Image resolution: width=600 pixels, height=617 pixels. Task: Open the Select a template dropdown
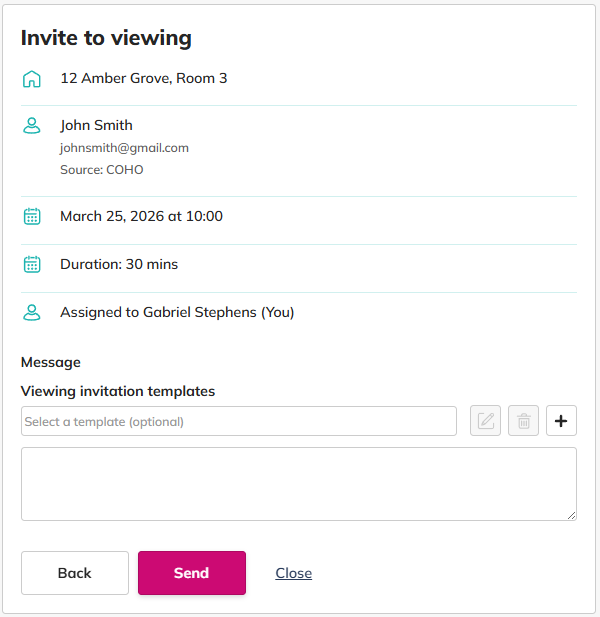tap(238, 421)
